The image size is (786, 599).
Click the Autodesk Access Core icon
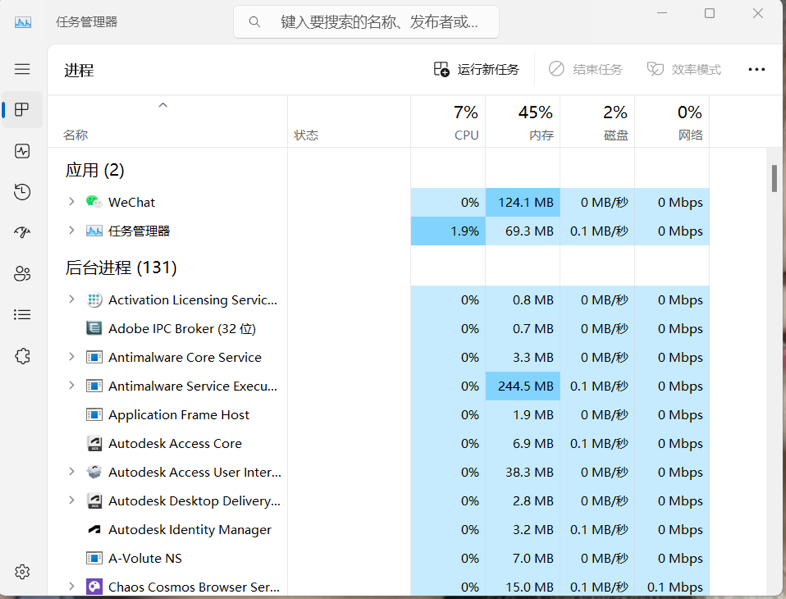click(x=94, y=443)
